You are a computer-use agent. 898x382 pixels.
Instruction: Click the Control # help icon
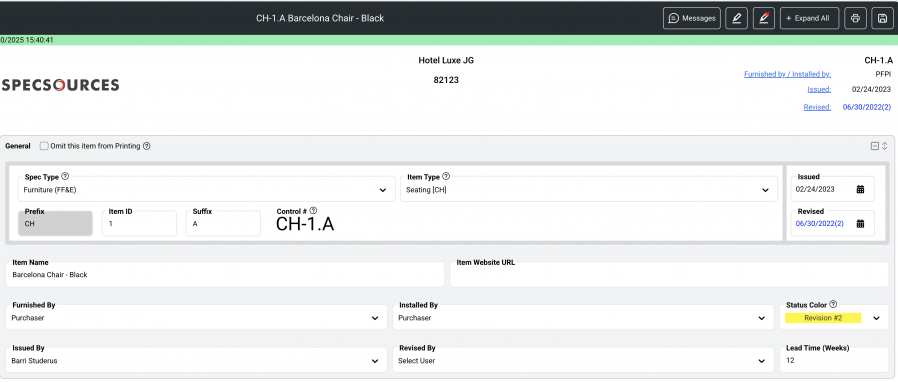tap(313, 211)
